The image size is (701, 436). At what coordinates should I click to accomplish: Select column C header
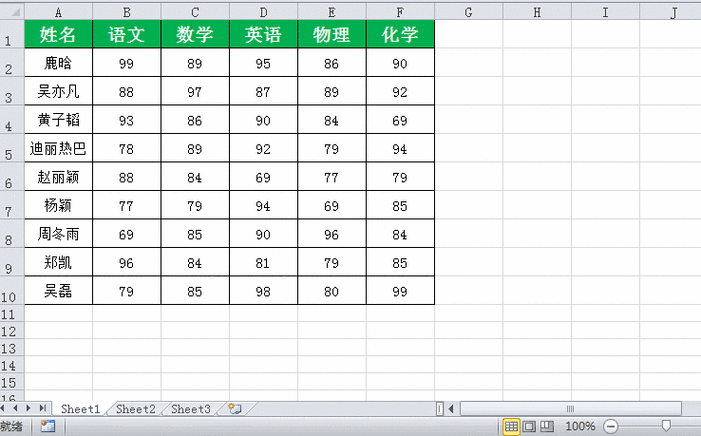(195, 12)
